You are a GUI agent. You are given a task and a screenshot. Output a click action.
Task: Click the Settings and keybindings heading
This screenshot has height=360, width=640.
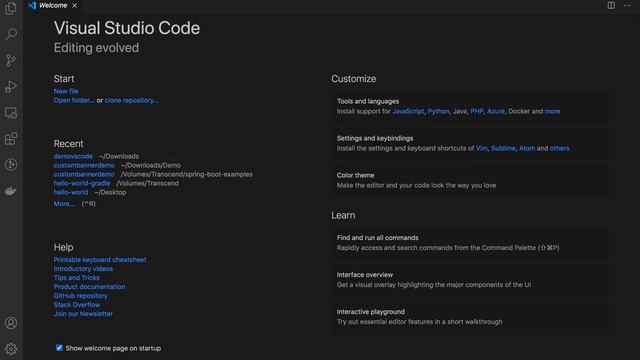tap(375, 138)
